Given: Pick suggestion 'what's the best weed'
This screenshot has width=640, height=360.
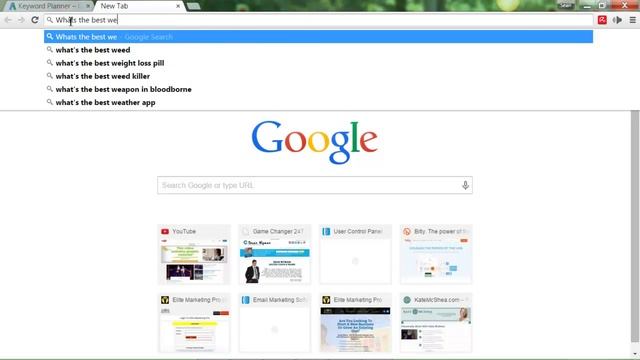Looking at the screenshot, I should [318, 50].
